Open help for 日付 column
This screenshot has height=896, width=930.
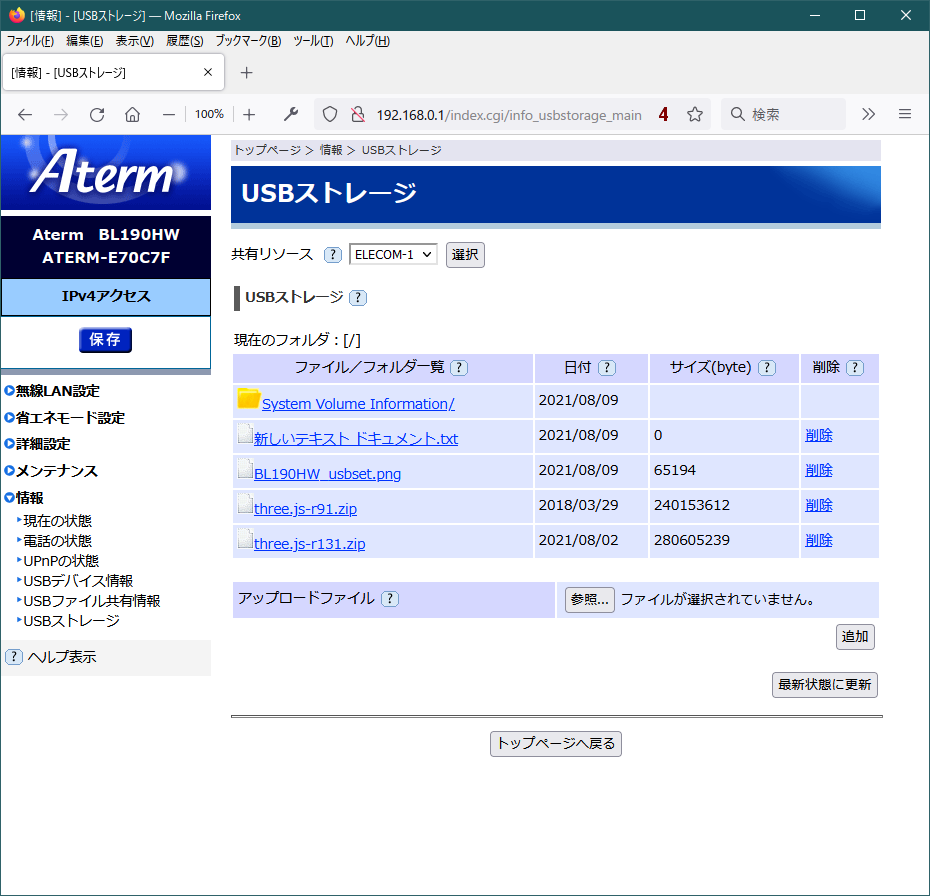(607, 368)
